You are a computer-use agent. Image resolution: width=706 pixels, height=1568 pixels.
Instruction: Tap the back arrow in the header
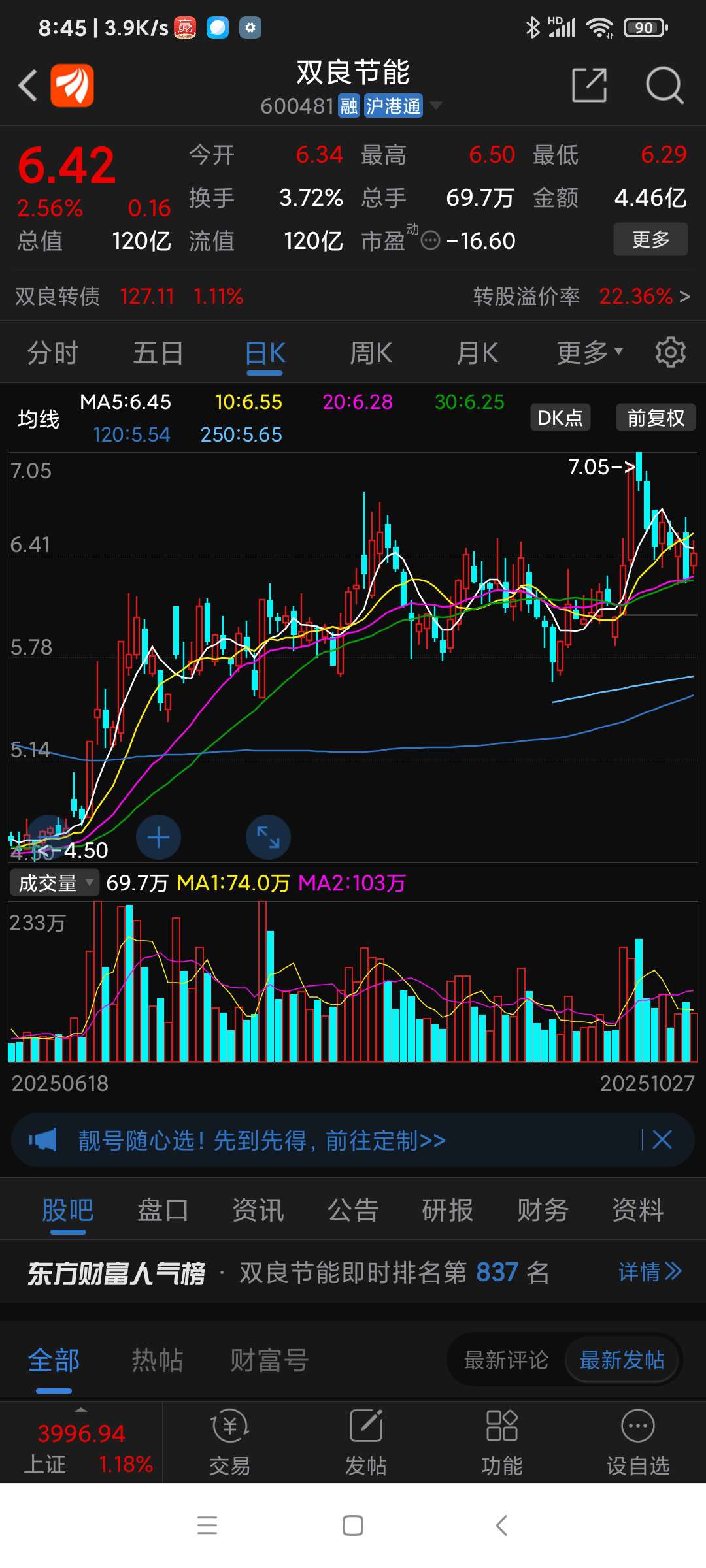coord(27,85)
